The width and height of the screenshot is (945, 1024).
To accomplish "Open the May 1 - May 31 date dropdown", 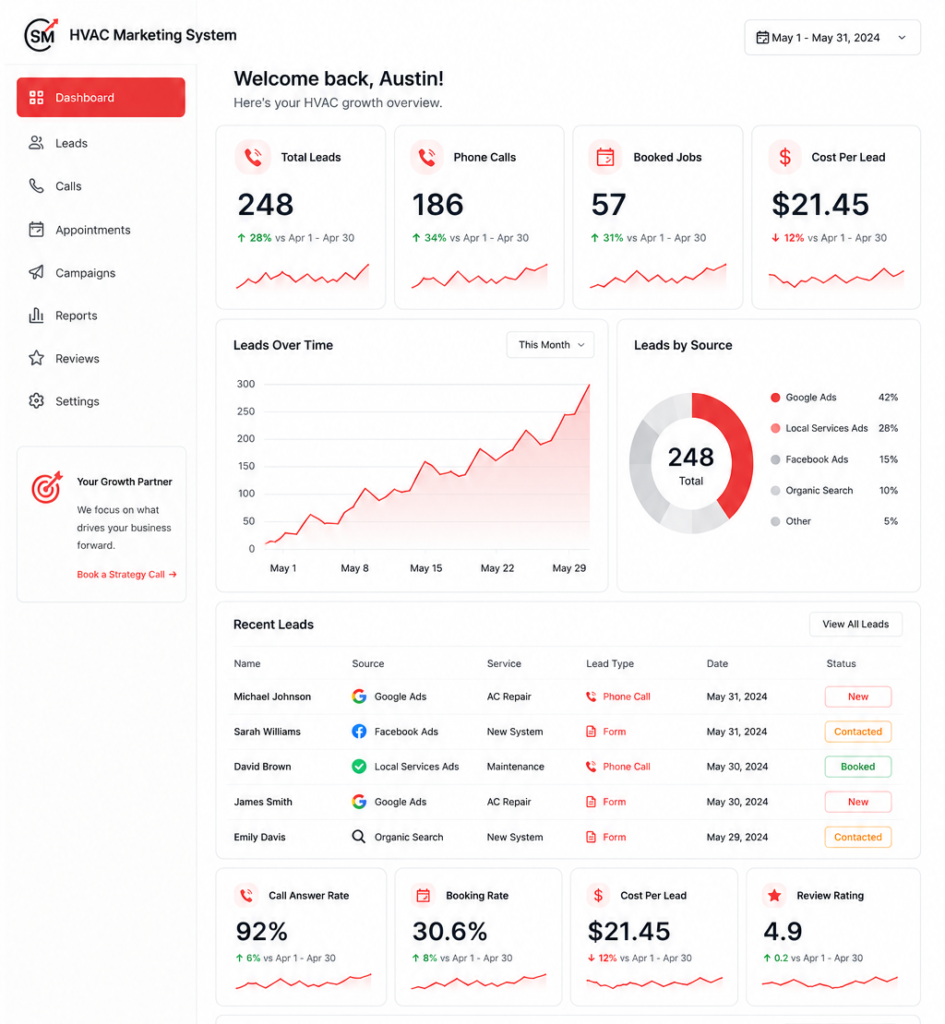I will tap(832, 37).
